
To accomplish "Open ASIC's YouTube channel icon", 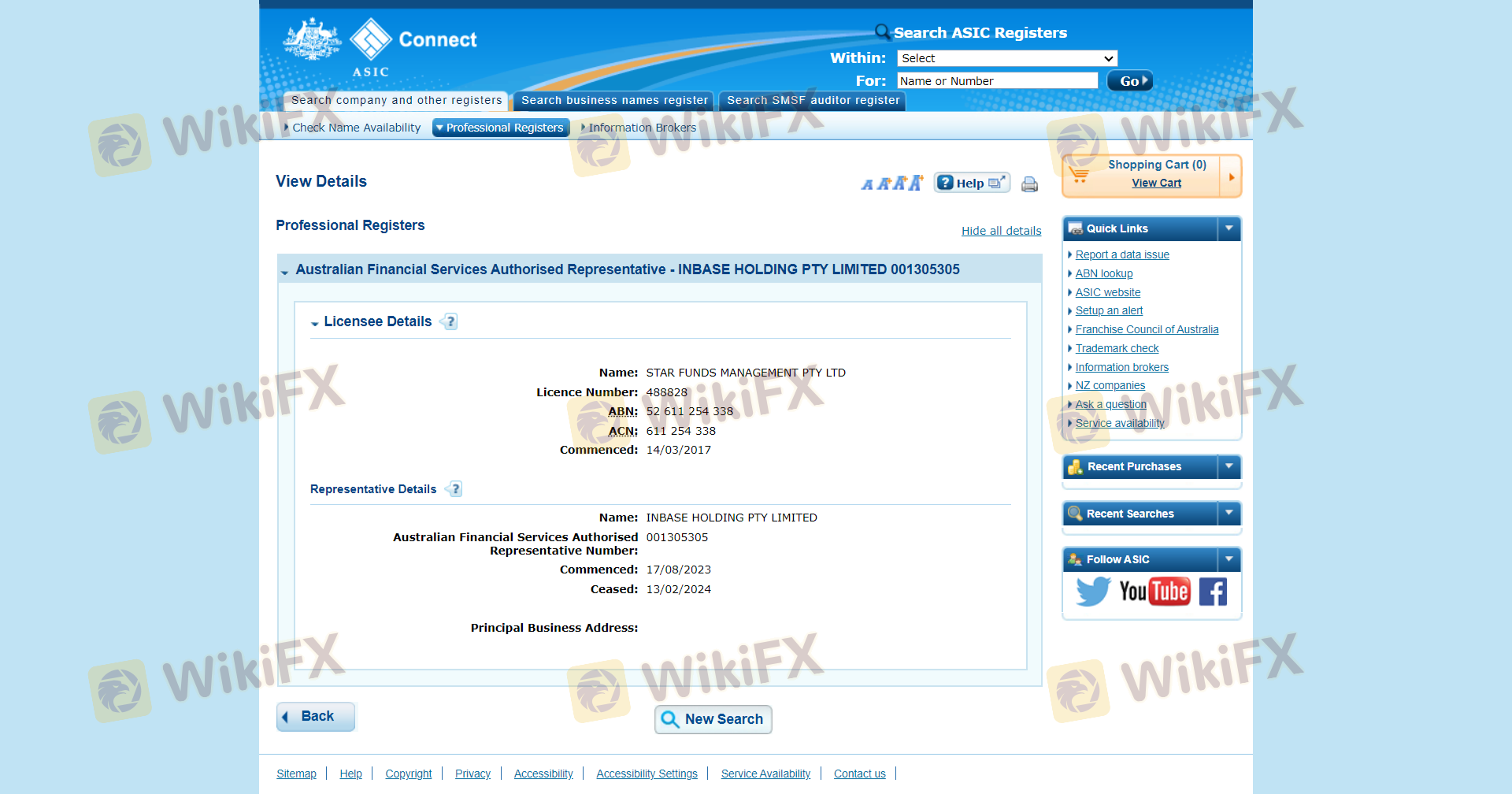I will (1154, 592).
